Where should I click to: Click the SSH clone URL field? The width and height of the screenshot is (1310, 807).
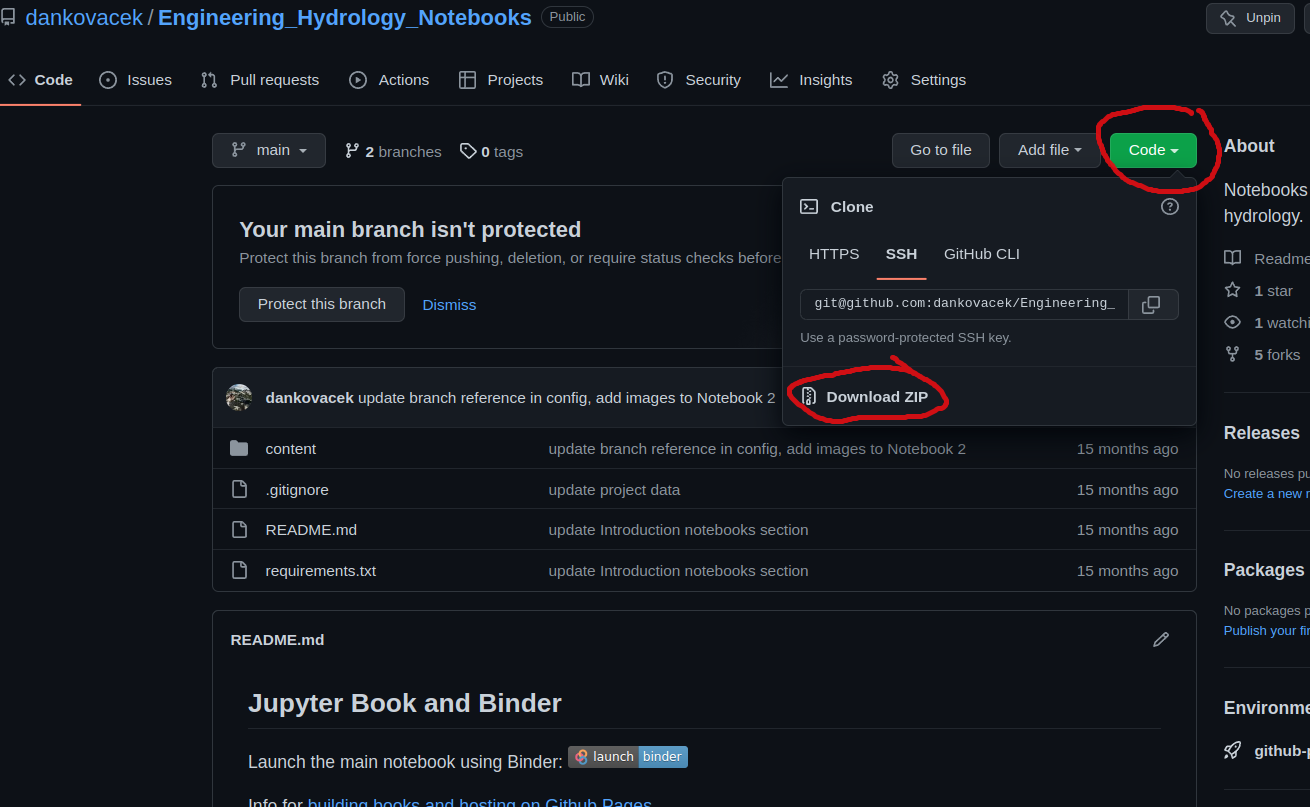coord(965,304)
